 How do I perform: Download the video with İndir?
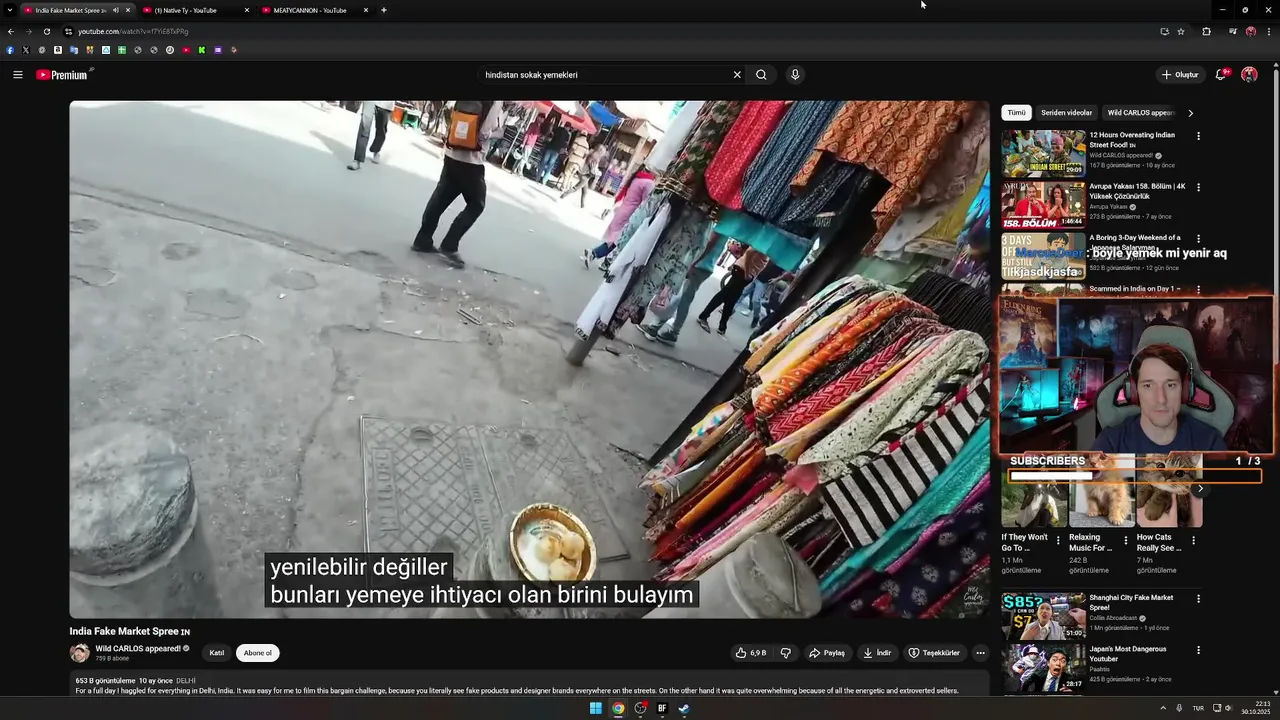coord(877,653)
